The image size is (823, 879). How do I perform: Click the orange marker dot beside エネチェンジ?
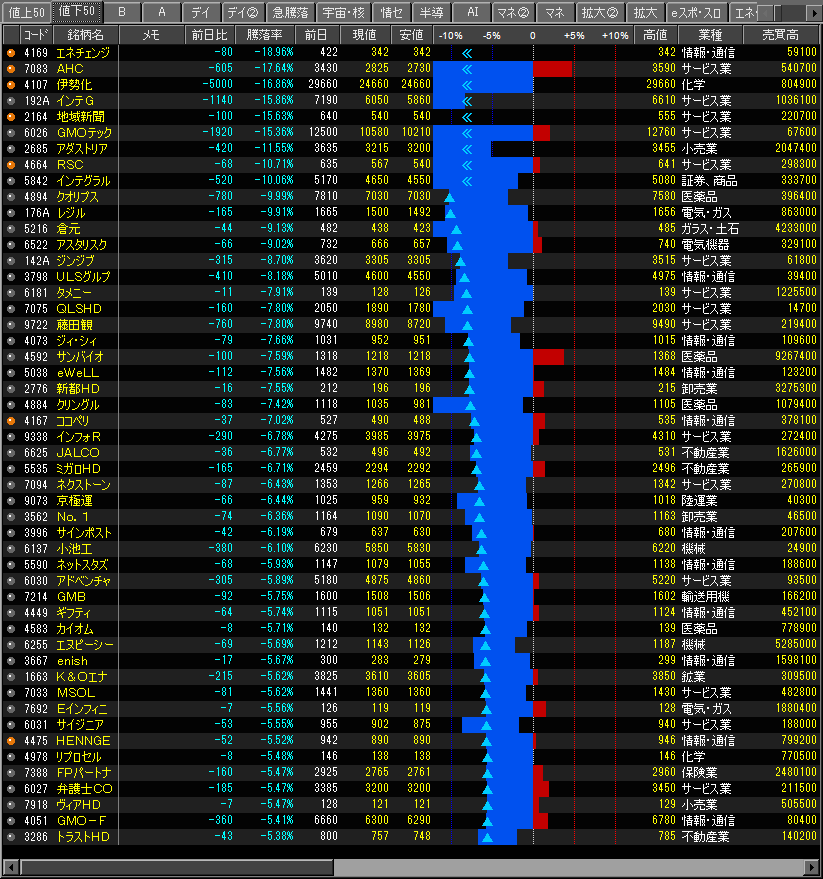pyautogui.click(x=11, y=52)
